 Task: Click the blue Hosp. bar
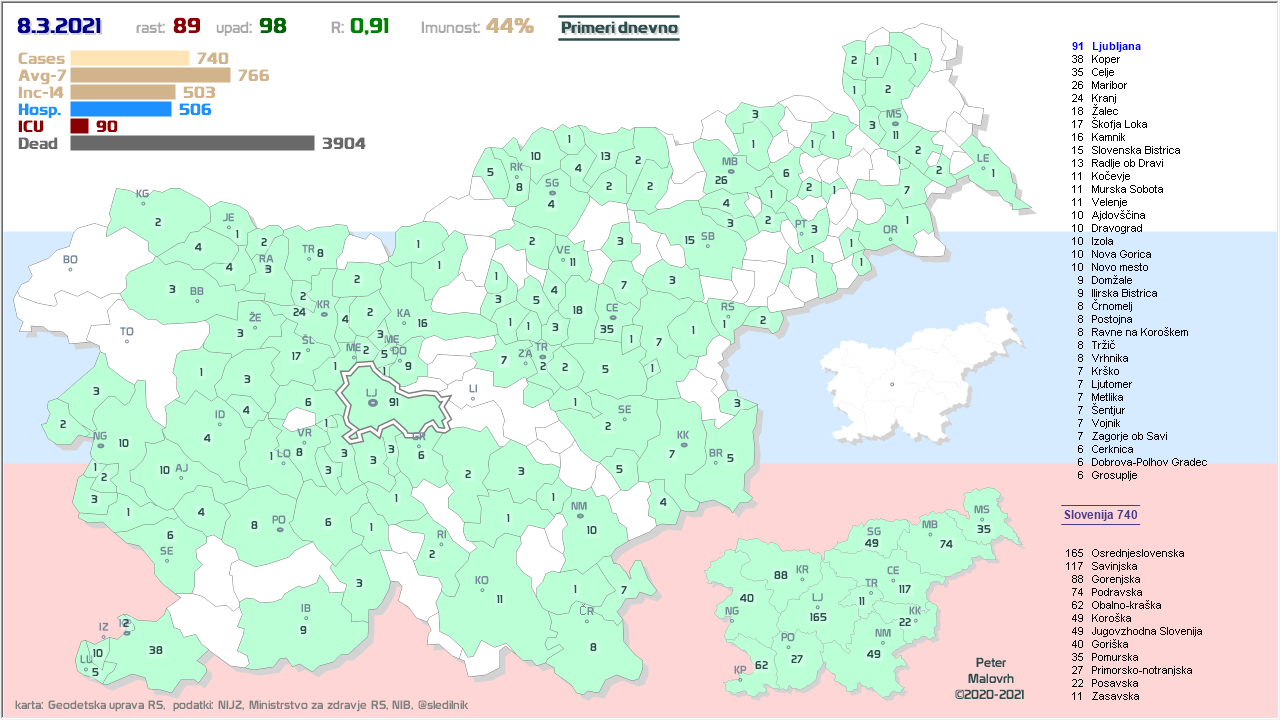121,109
